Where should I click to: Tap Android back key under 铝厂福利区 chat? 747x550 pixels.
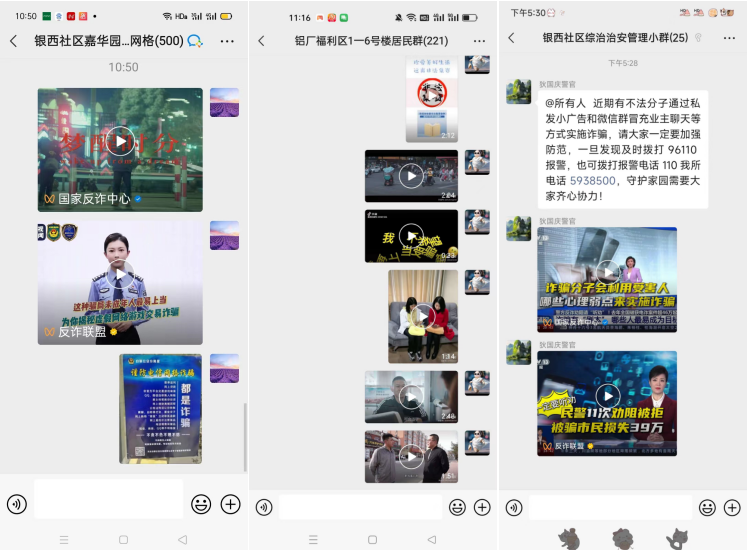tap(432, 540)
